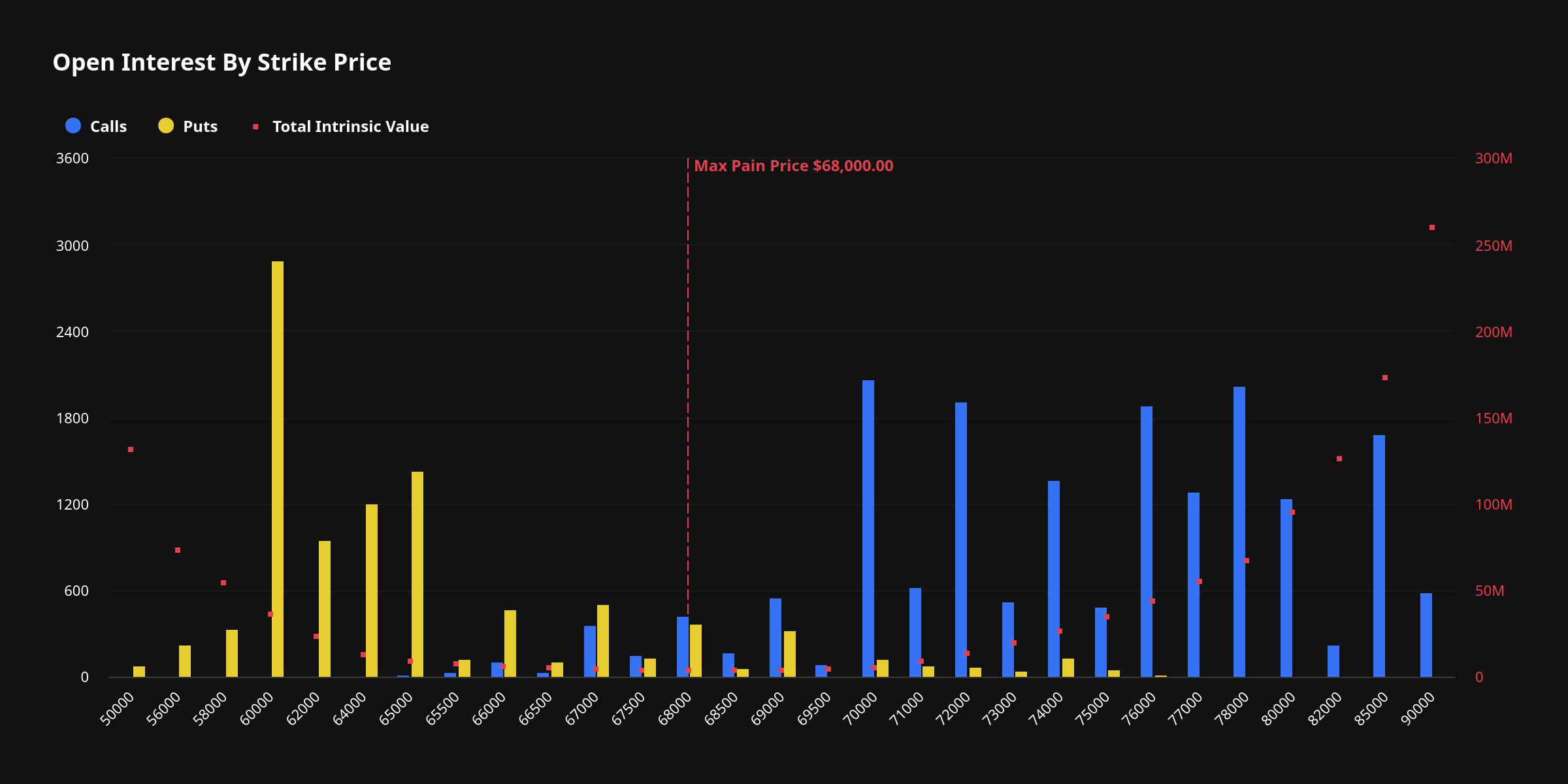
Task: Click the red intrinsic value dot at 90000
Action: coord(1432,227)
